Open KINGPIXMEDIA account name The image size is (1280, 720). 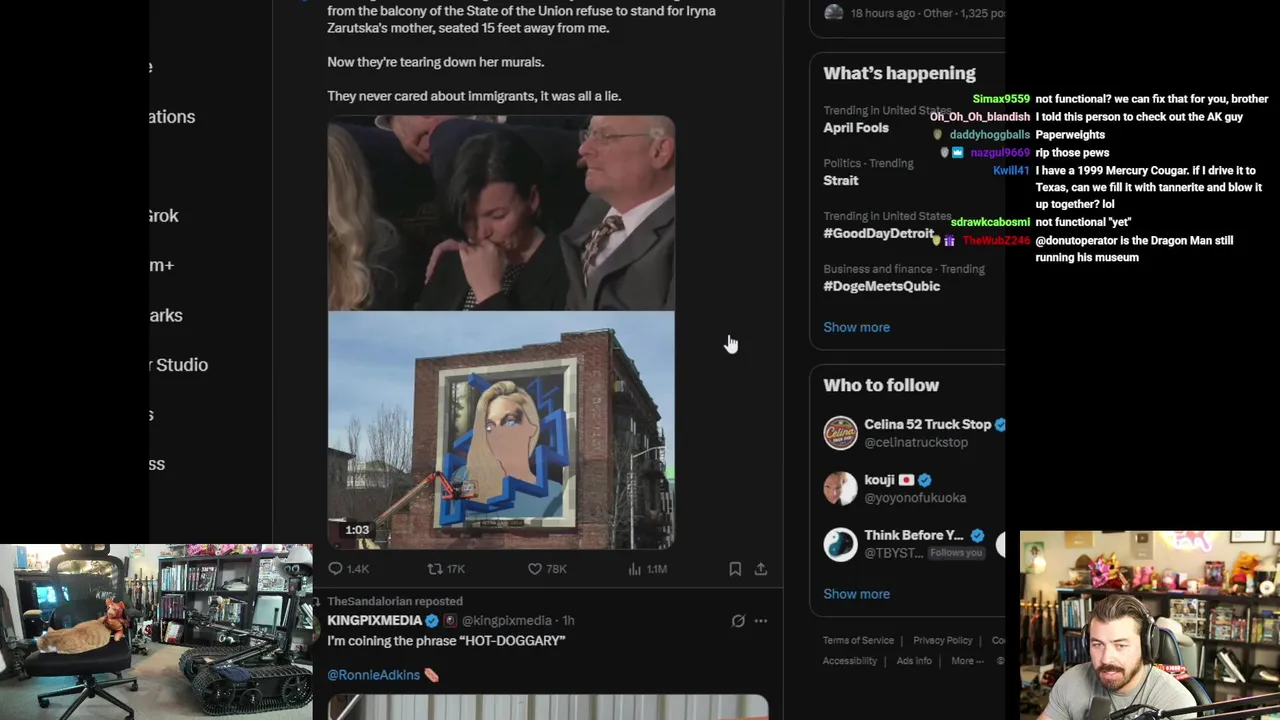pyautogui.click(x=375, y=621)
